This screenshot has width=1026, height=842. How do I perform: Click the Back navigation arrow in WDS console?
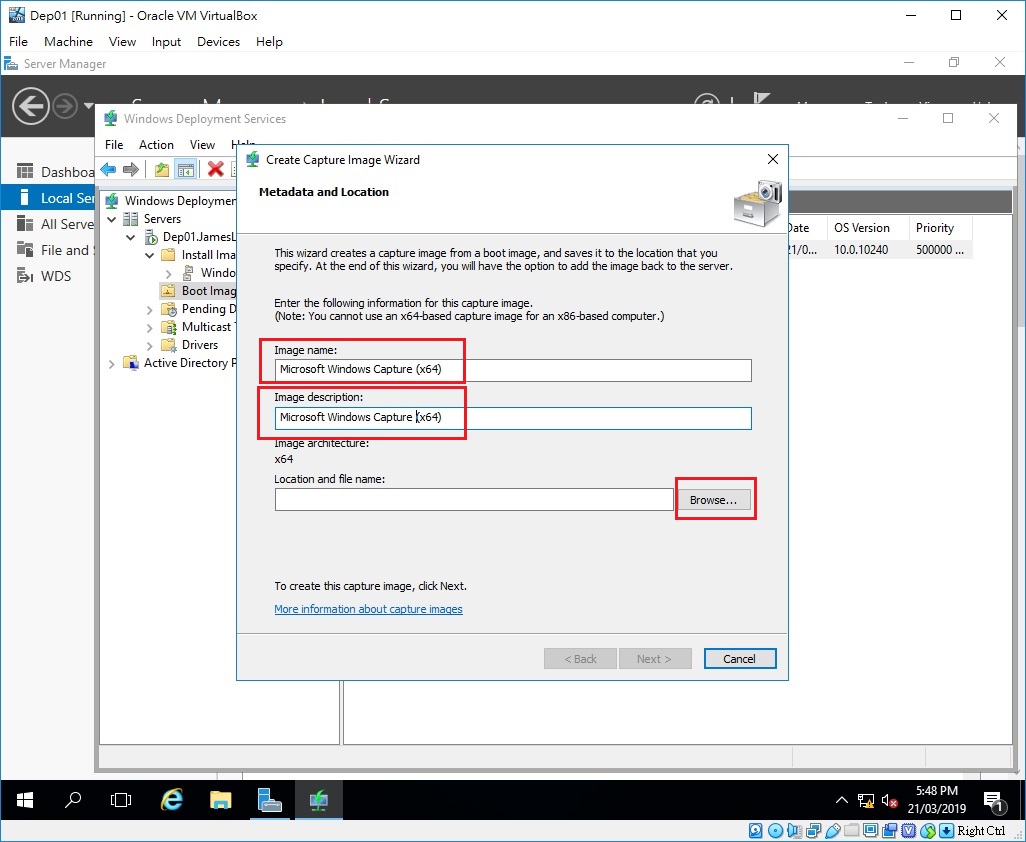pos(108,169)
